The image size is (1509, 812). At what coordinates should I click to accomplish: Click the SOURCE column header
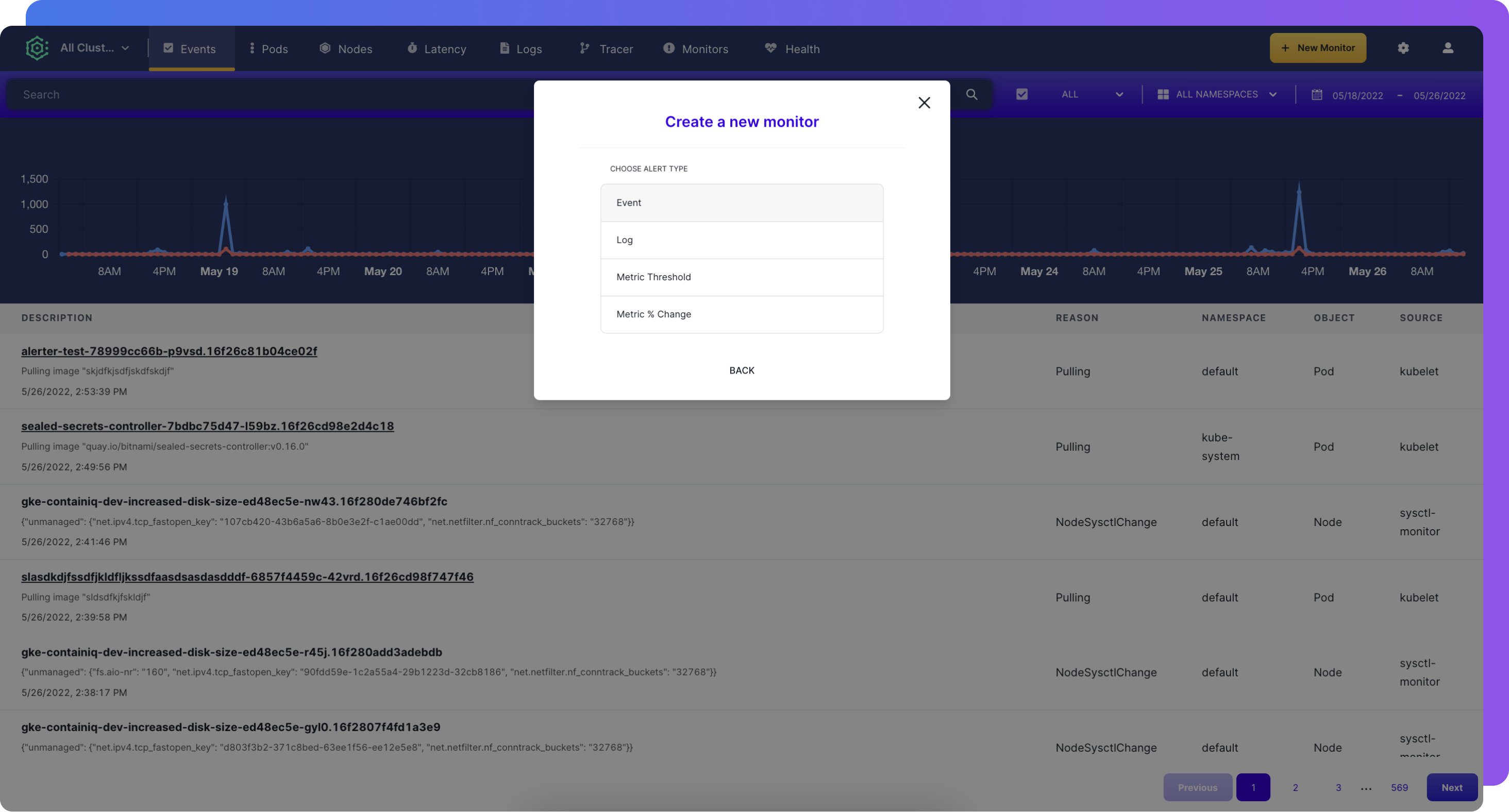point(1420,318)
